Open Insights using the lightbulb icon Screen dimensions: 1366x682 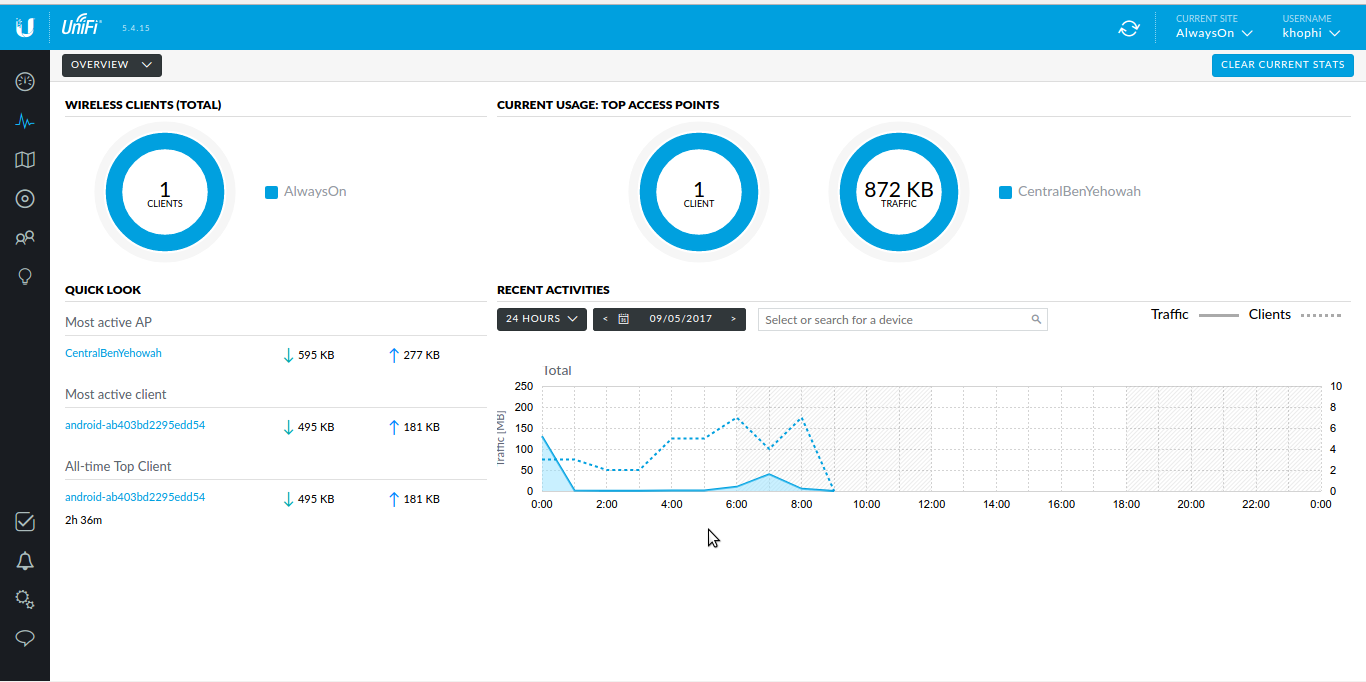[x=24, y=276]
